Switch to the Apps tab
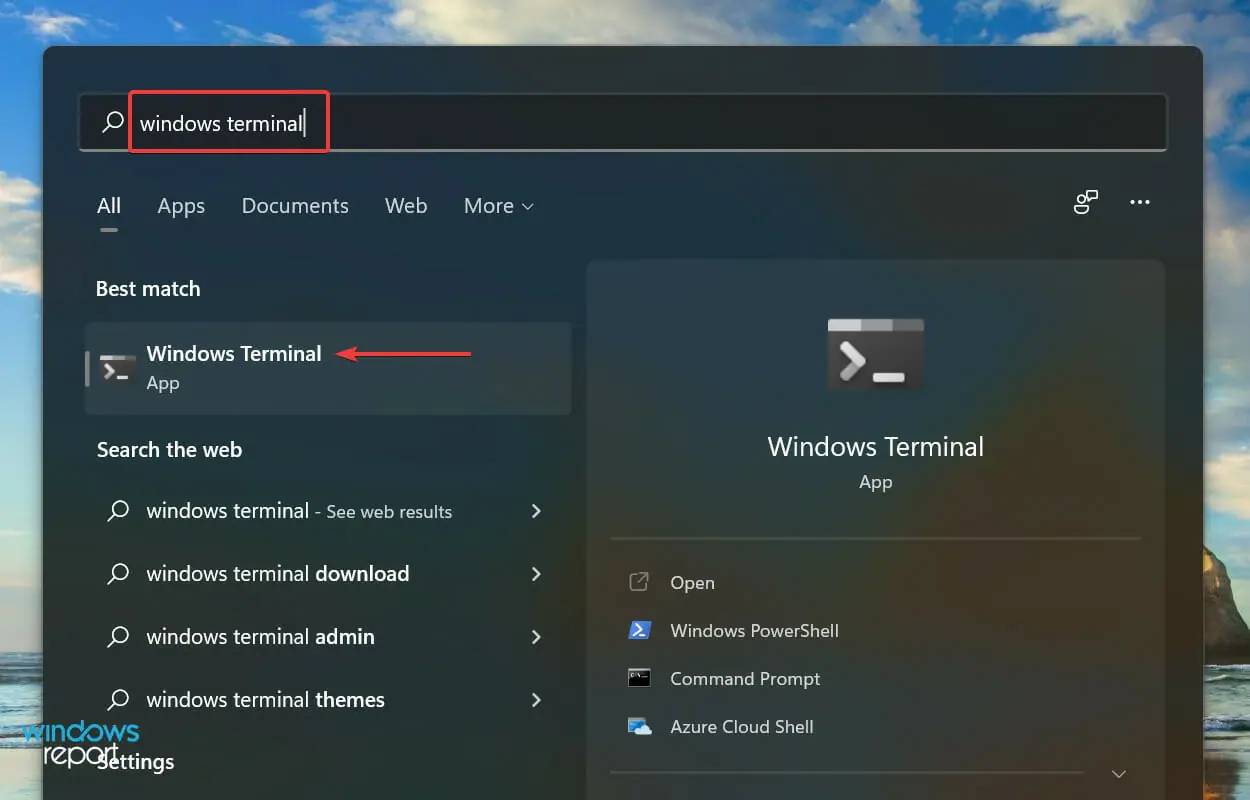Viewport: 1250px width, 800px height. coord(181,206)
